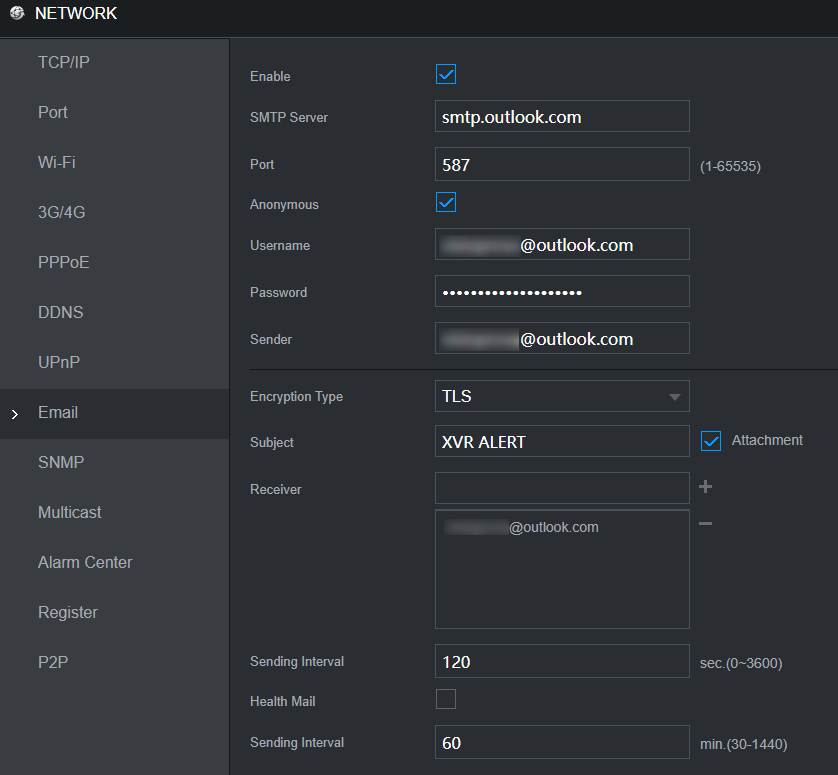Uncheck the Attachment checkbox
The width and height of the screenshot is (838, 775).
(711, 441)
